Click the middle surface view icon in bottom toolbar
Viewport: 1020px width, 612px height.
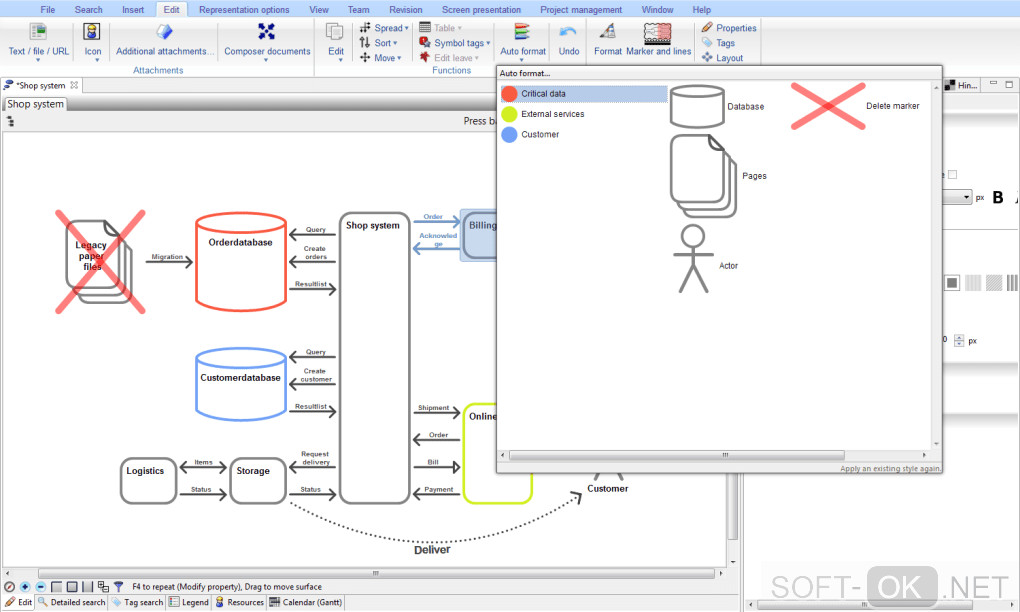pyautogui.click(x=72, y=587)
